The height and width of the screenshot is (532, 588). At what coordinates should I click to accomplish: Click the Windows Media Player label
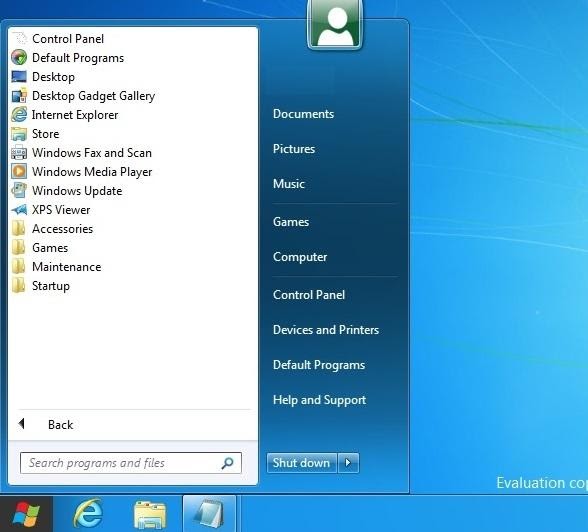click(x=92, y=172)
